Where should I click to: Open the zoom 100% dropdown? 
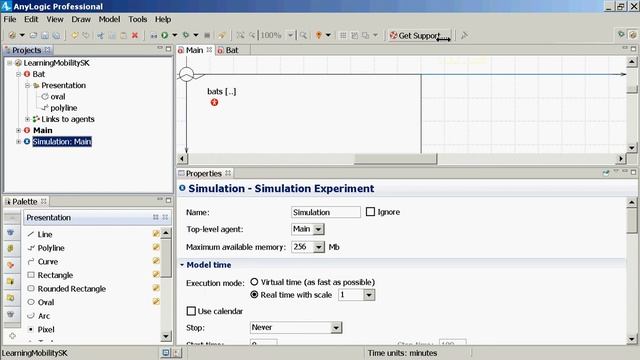(290, 36)
